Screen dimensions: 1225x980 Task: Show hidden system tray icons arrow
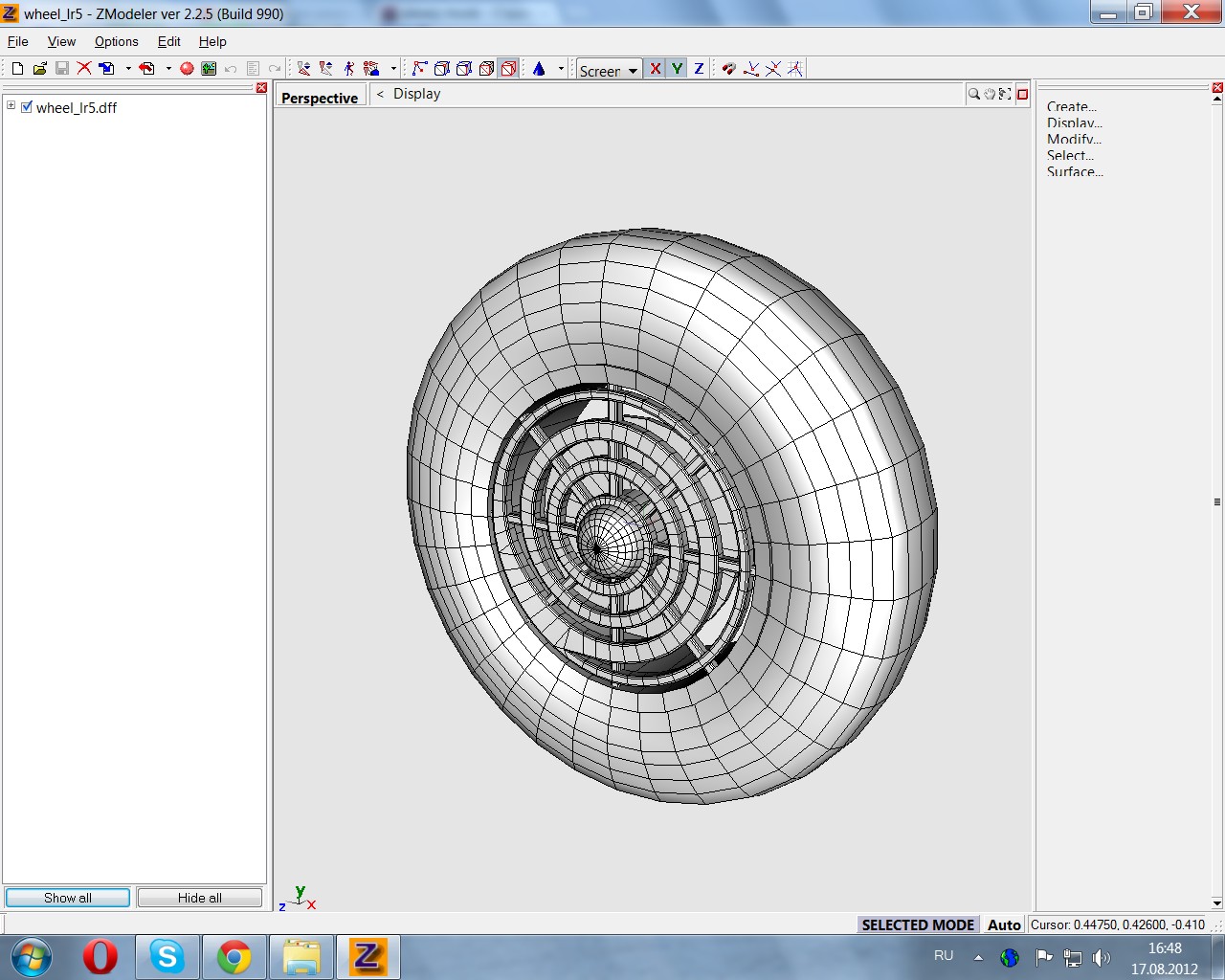point(978,957)
